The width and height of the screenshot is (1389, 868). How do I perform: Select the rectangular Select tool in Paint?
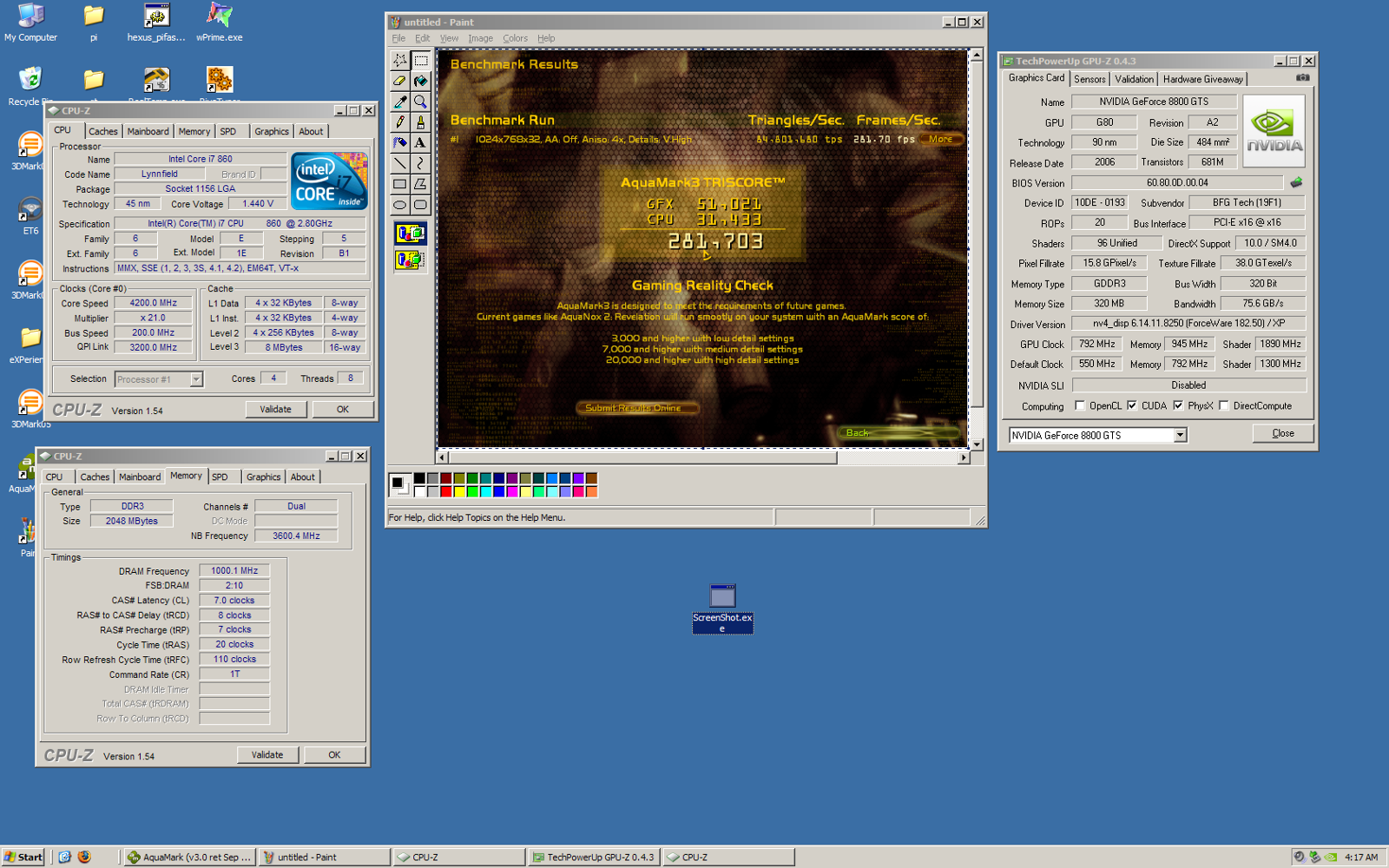pos(420,60)
